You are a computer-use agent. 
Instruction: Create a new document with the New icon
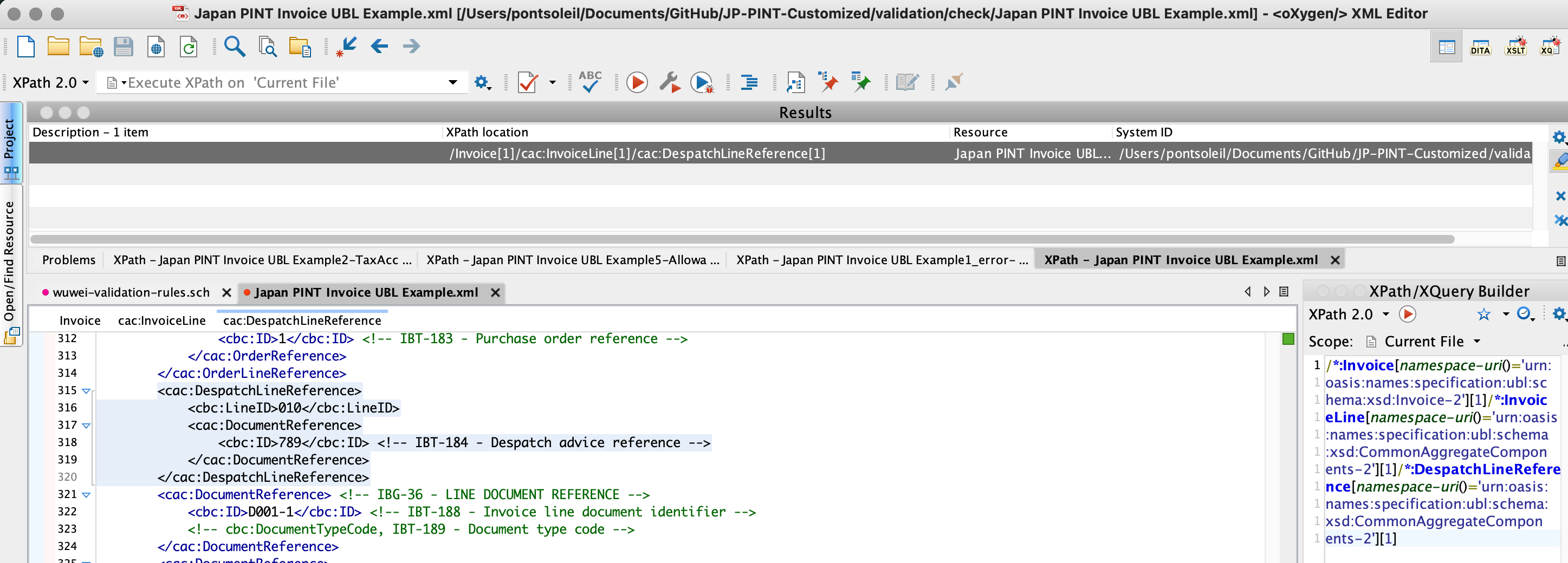pos(25,46)
